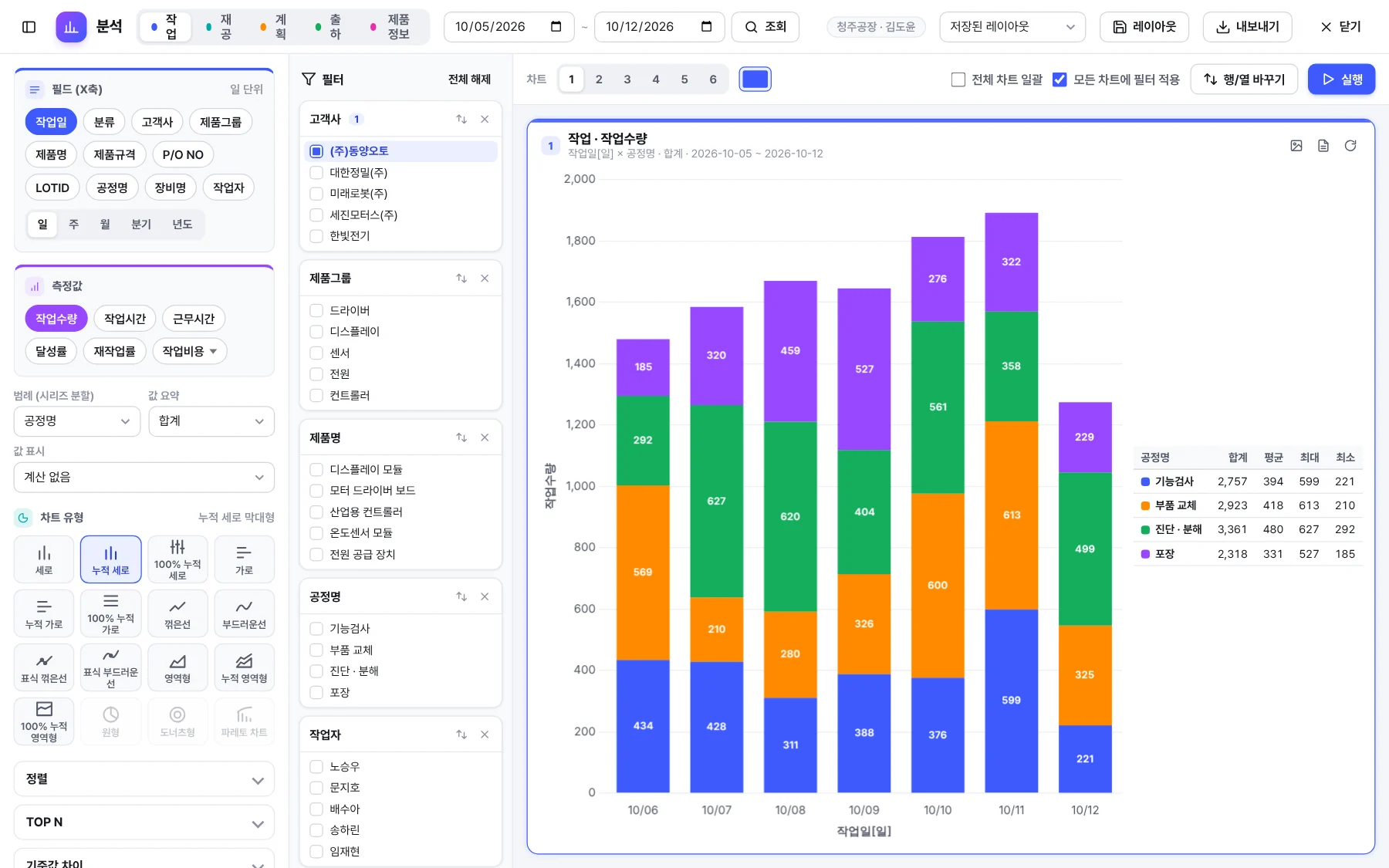Viewport: 1389px width, 868px height.
Task: Select the 영역형 area chart type
Action: pyautogui.click(x=177, y=667)
